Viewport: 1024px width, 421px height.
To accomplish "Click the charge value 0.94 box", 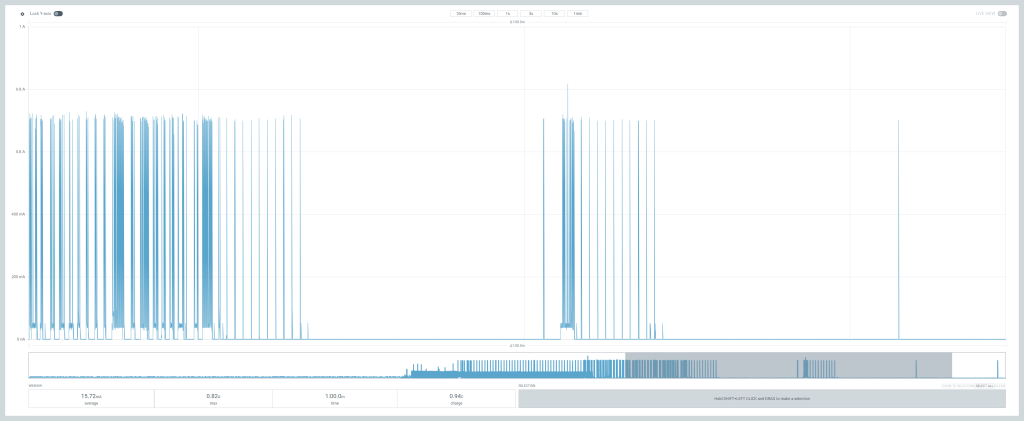I will pos(456,398).
